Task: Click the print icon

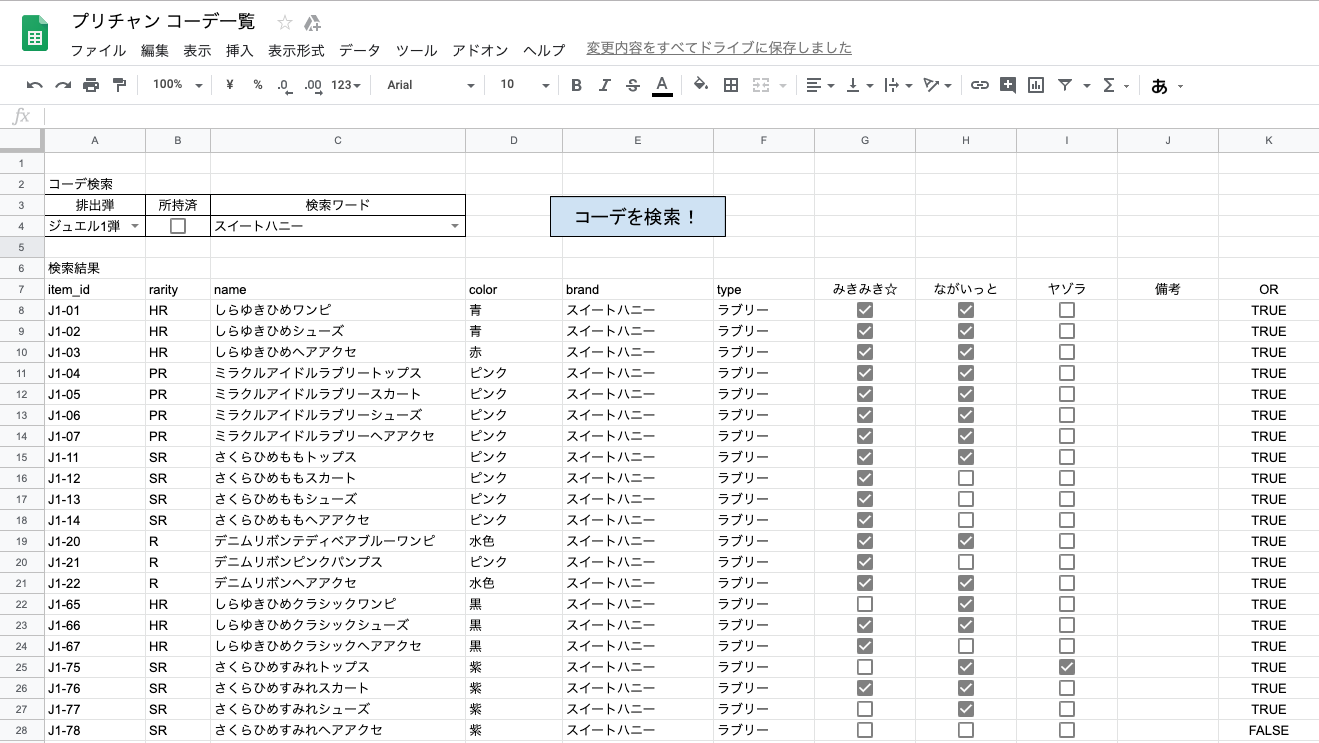Action: coord(91,86)
